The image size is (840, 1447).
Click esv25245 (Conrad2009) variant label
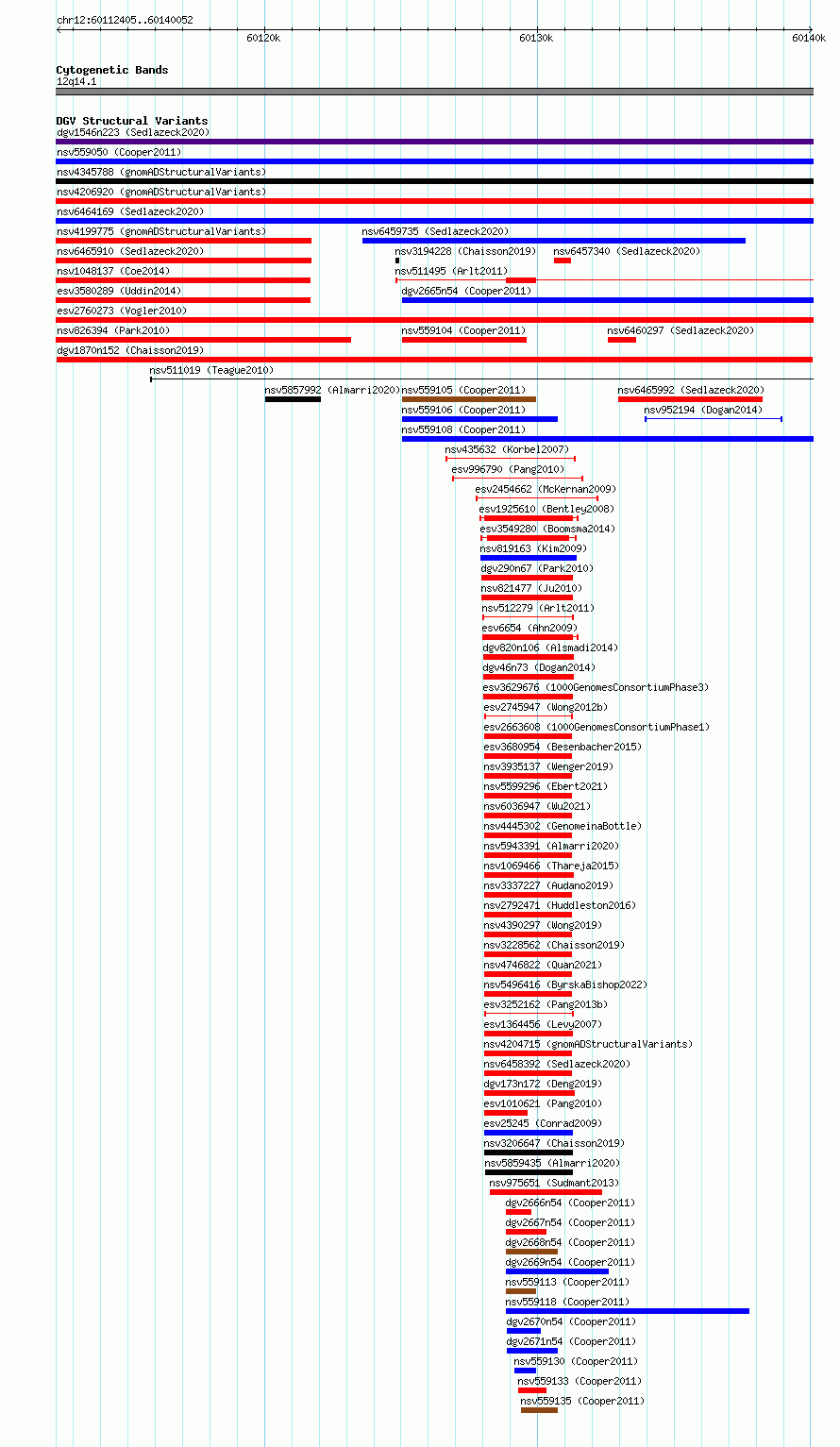click(x=543, y=1123)
